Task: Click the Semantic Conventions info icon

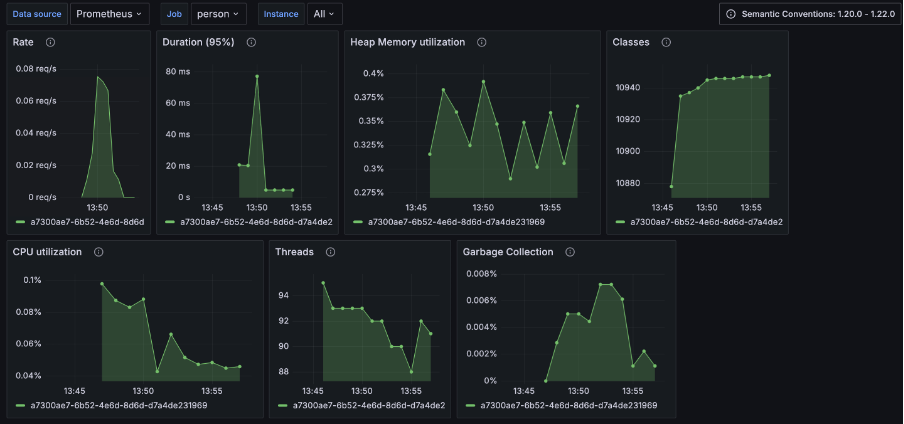Action: [731, 14]
